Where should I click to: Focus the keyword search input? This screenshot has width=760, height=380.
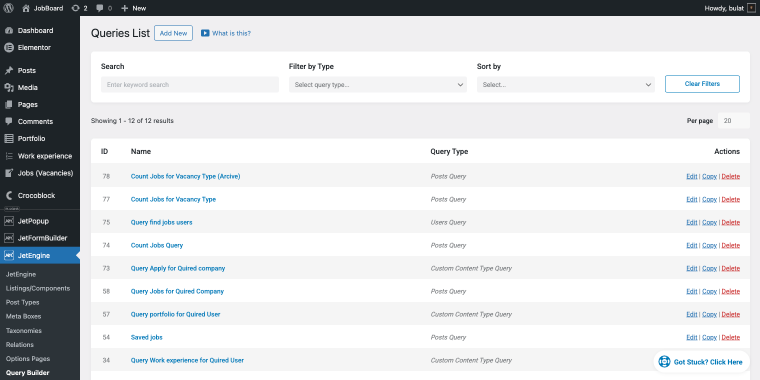pos(190,84)
